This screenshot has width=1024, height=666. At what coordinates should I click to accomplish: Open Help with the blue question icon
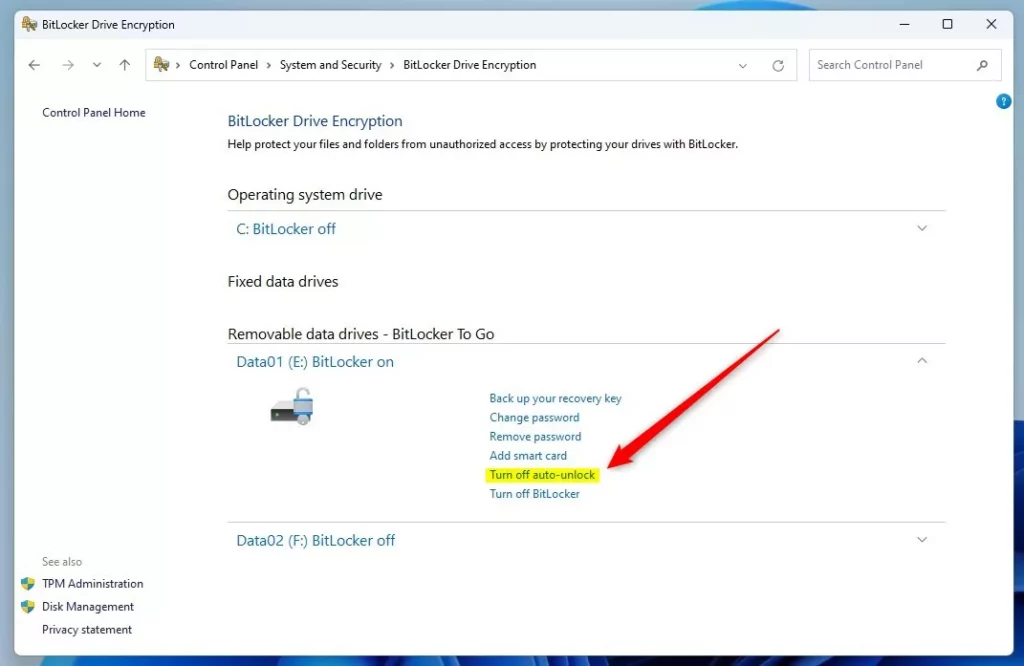1003,101
